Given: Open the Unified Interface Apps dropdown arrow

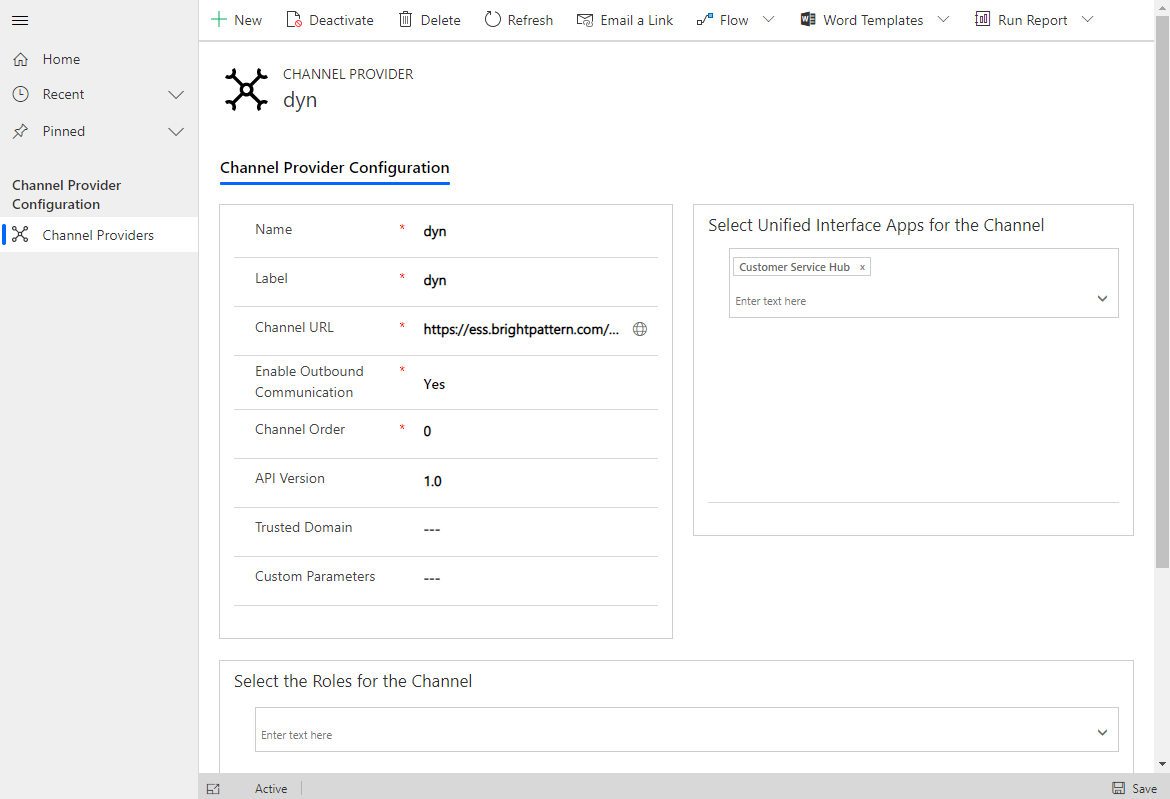Looking at the screenshot, I should tap(1102, 298).
